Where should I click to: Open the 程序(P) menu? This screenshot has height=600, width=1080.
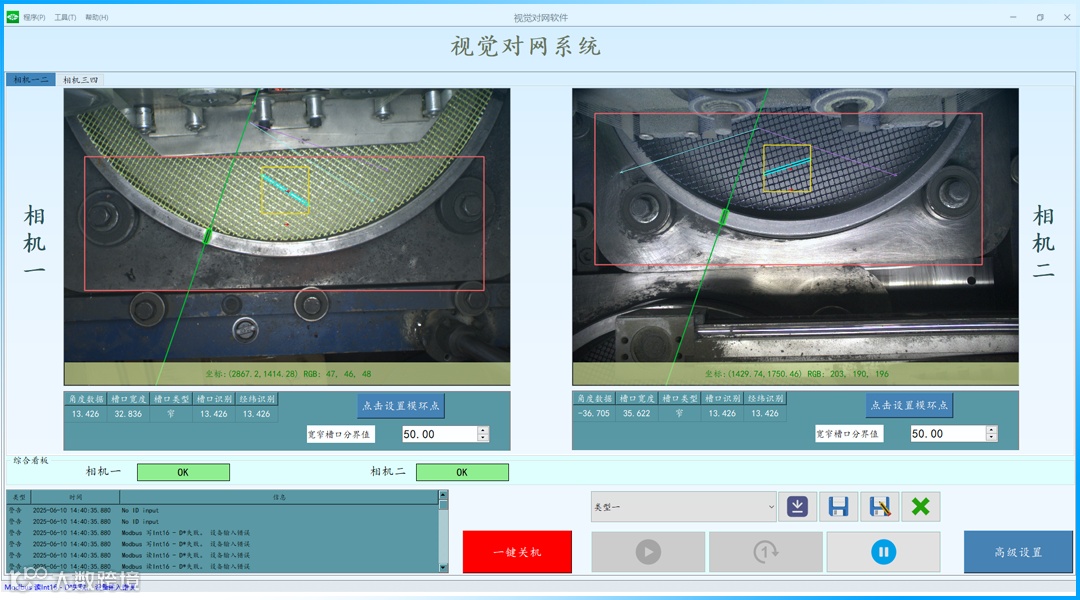tap(34, 17)
